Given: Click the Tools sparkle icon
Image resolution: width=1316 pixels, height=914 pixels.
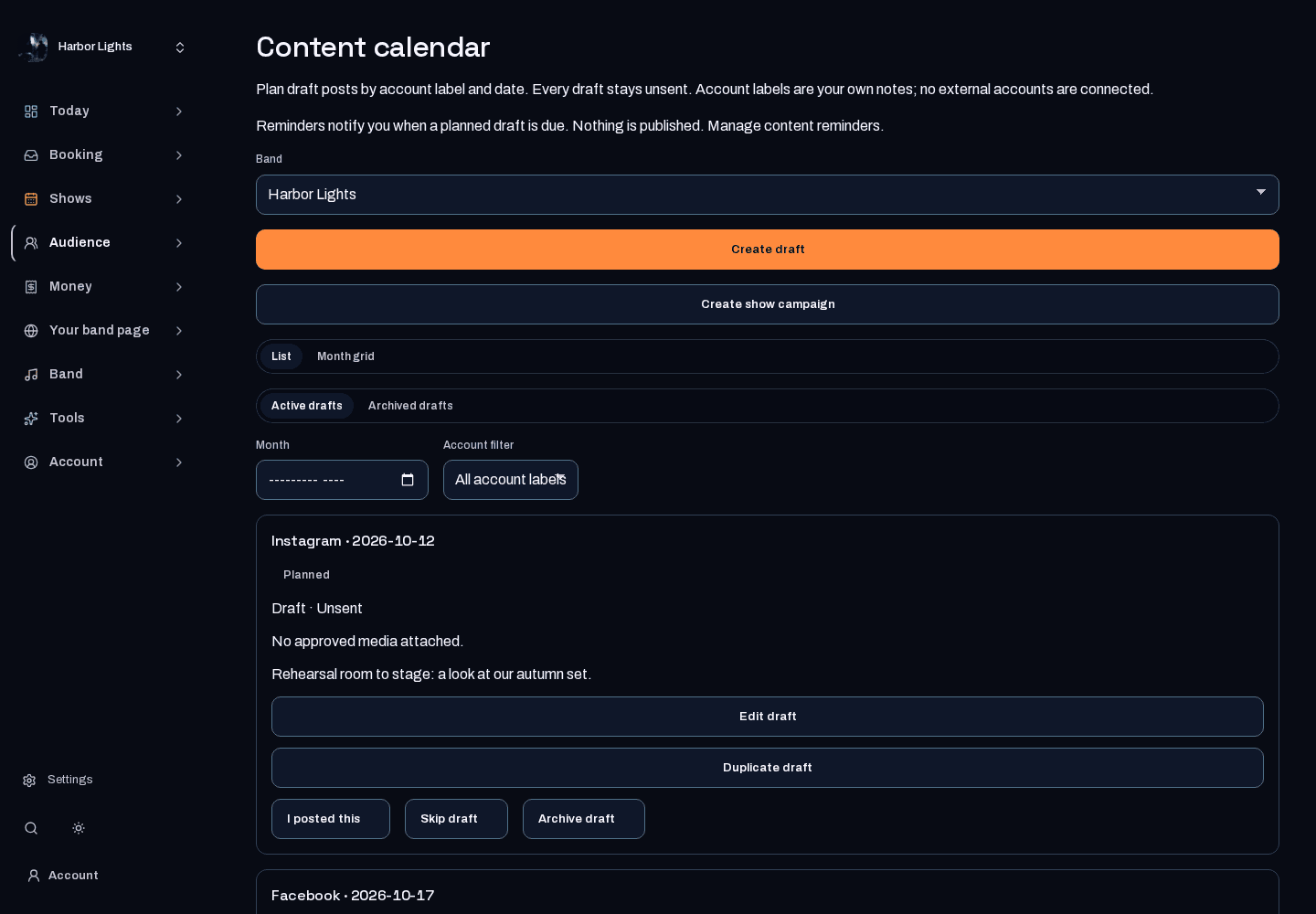Looking at the screenshot, I should coord(31,419).
